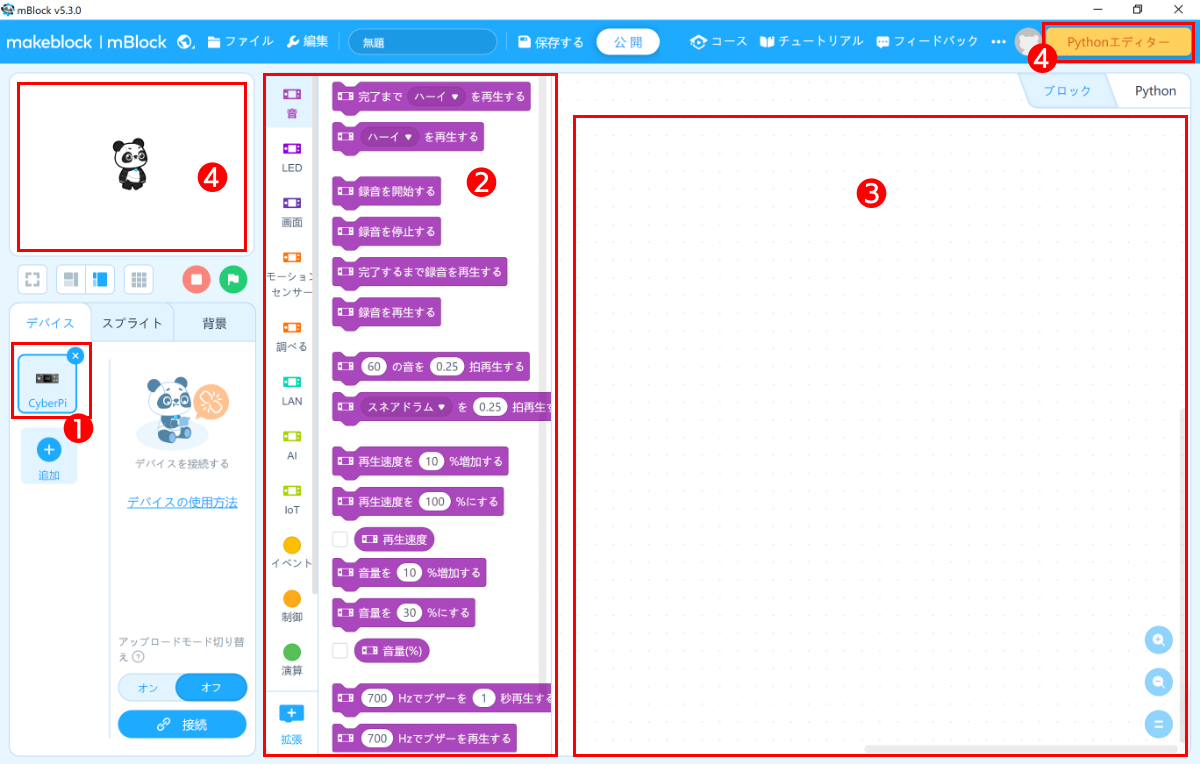Image resolution: width=1200 pixels, height=764 pixels.
Task: Open ハーイ dropdown in 完了まで block
Action: pos(438,96)
